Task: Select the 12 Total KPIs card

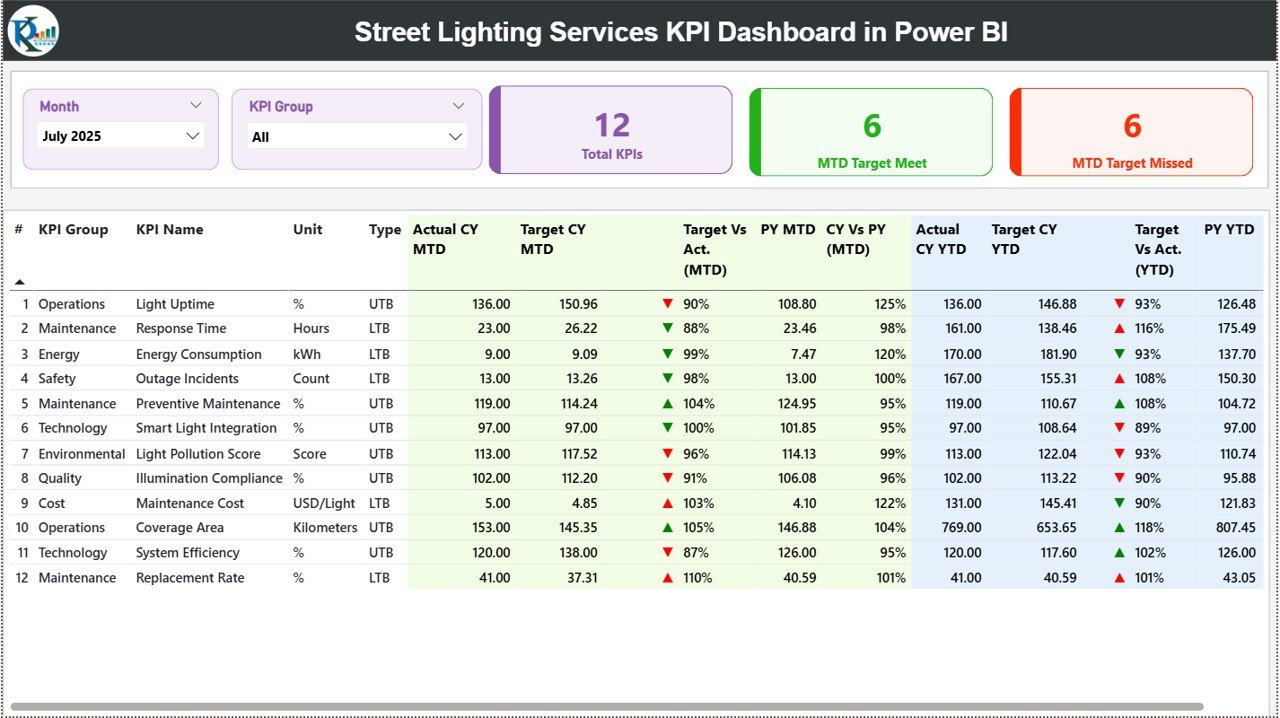Action: [611, 132]
